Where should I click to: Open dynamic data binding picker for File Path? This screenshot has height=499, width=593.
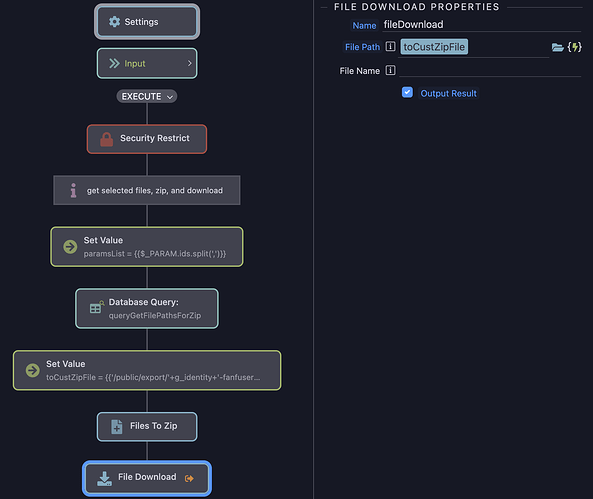click(x=574, y=47)
